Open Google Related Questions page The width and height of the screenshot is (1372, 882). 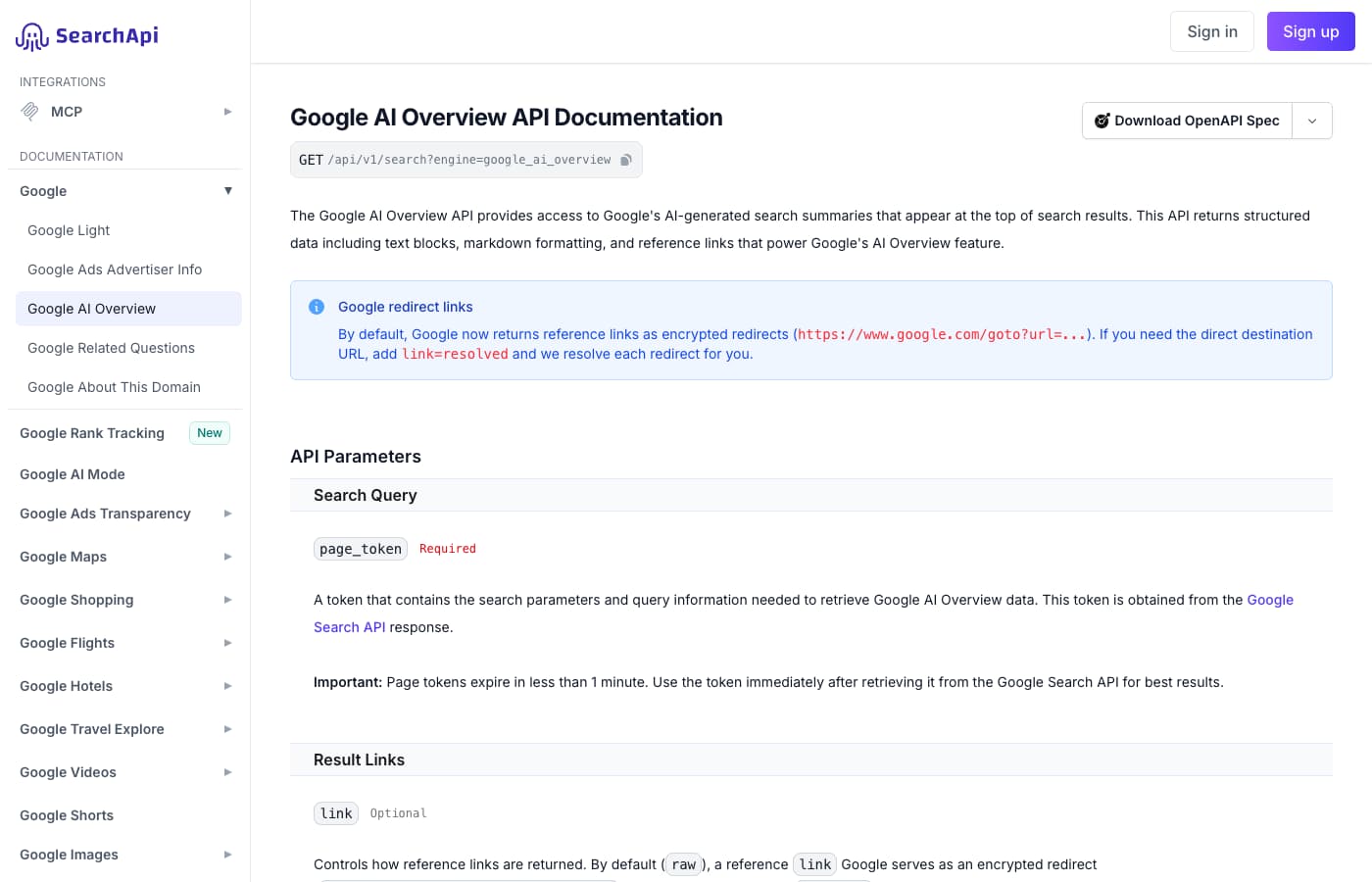(x=111, y=348)
